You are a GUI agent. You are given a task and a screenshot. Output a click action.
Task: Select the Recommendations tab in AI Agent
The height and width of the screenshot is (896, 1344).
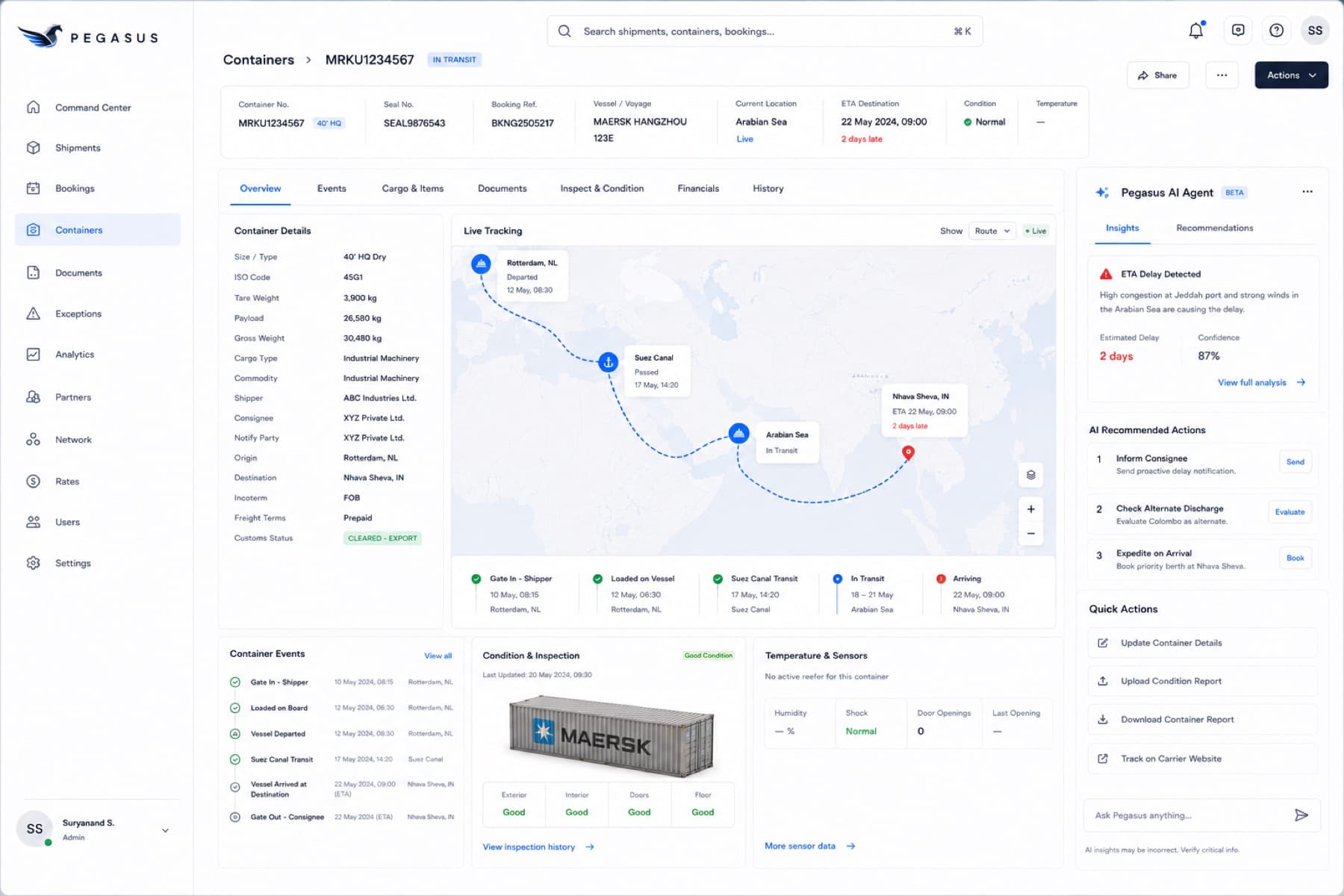pyautogui.click(x=1215, y=228)
